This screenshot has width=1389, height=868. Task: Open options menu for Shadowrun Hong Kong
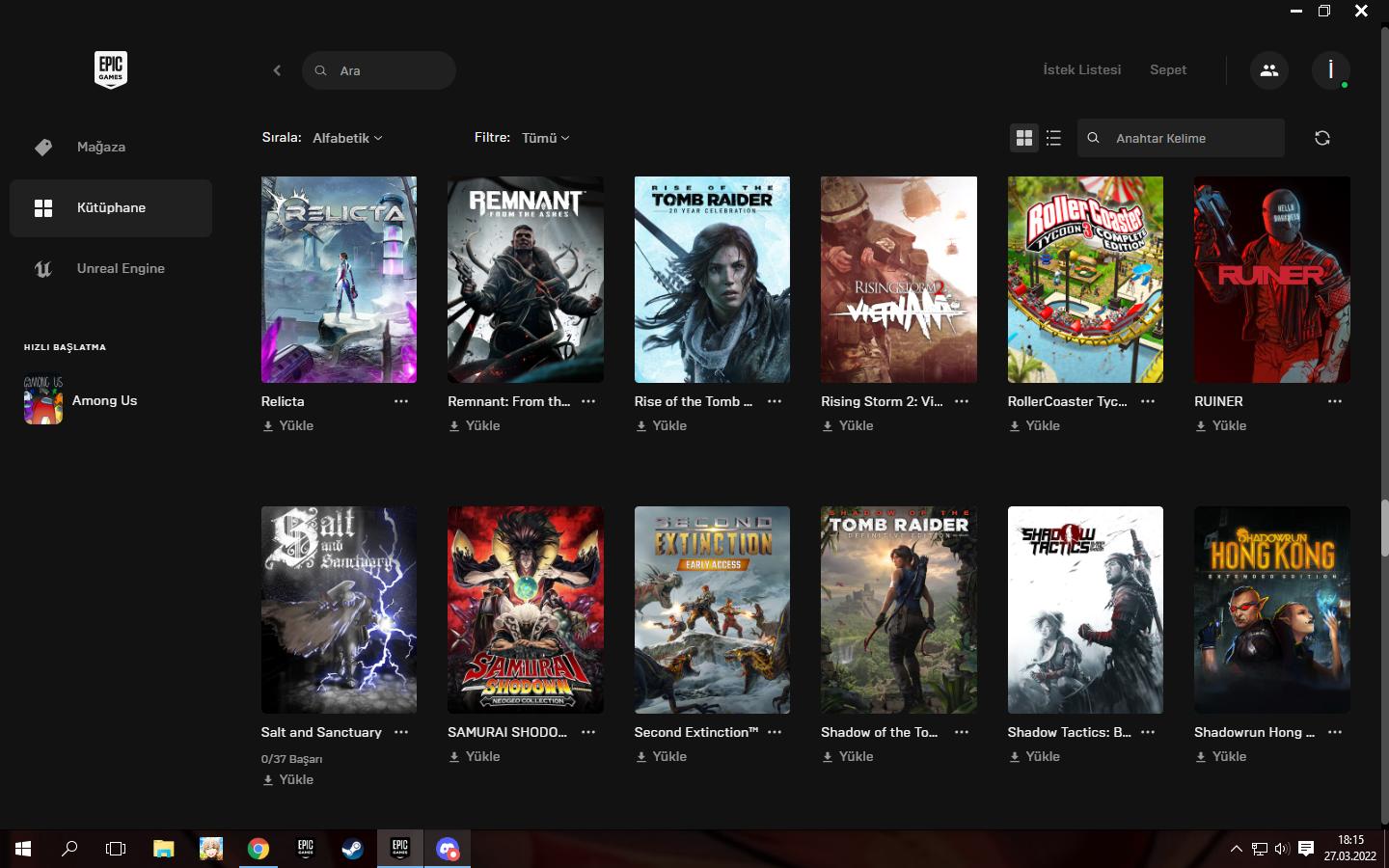click(1335, 732)
